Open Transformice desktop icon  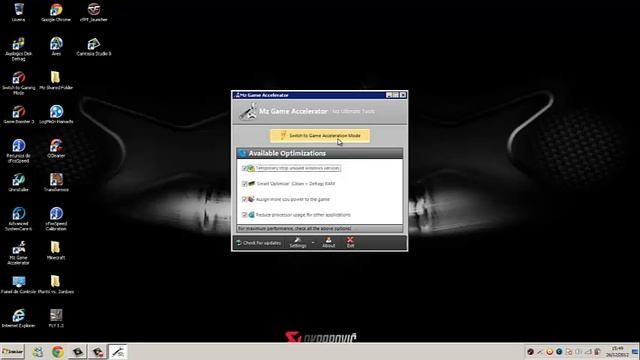(x=56, y=182)
